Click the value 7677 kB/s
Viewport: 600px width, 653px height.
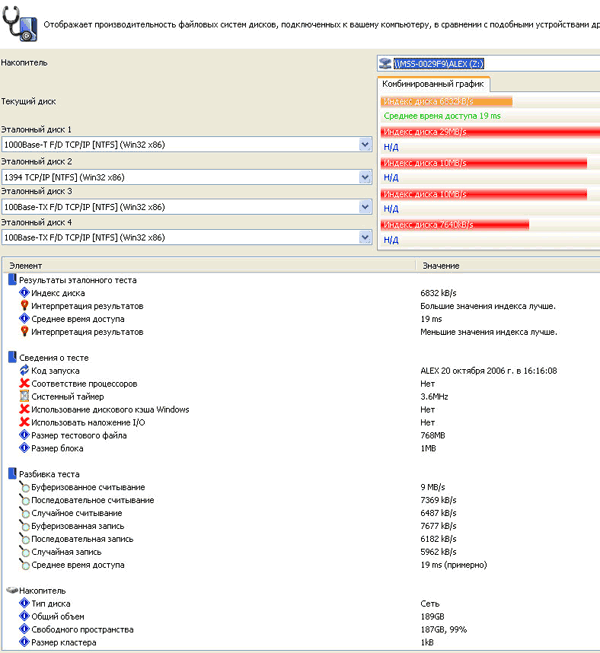tap(438, 526)
